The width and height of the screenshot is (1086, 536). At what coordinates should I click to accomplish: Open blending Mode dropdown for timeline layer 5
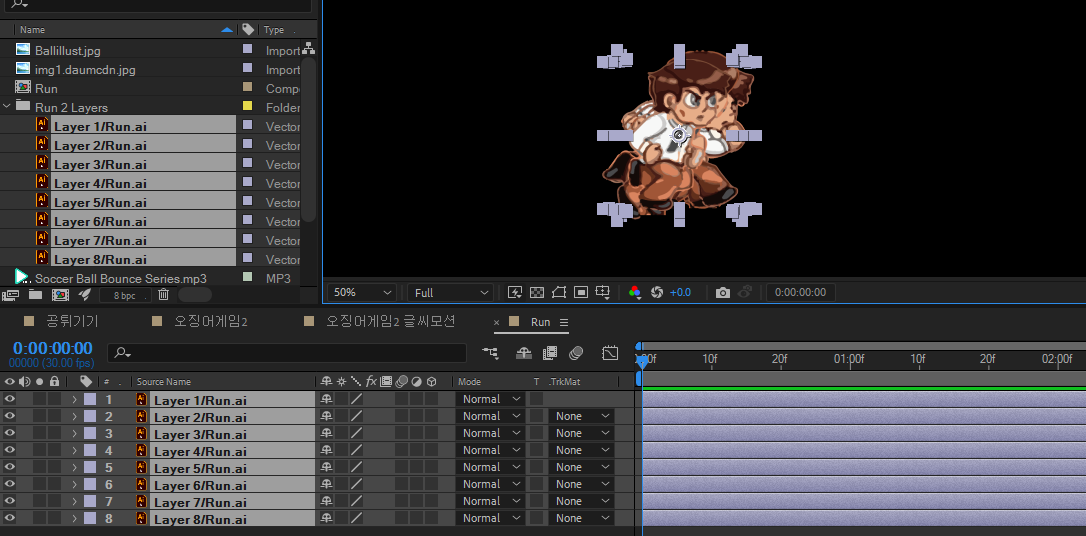tap(490, 467)
